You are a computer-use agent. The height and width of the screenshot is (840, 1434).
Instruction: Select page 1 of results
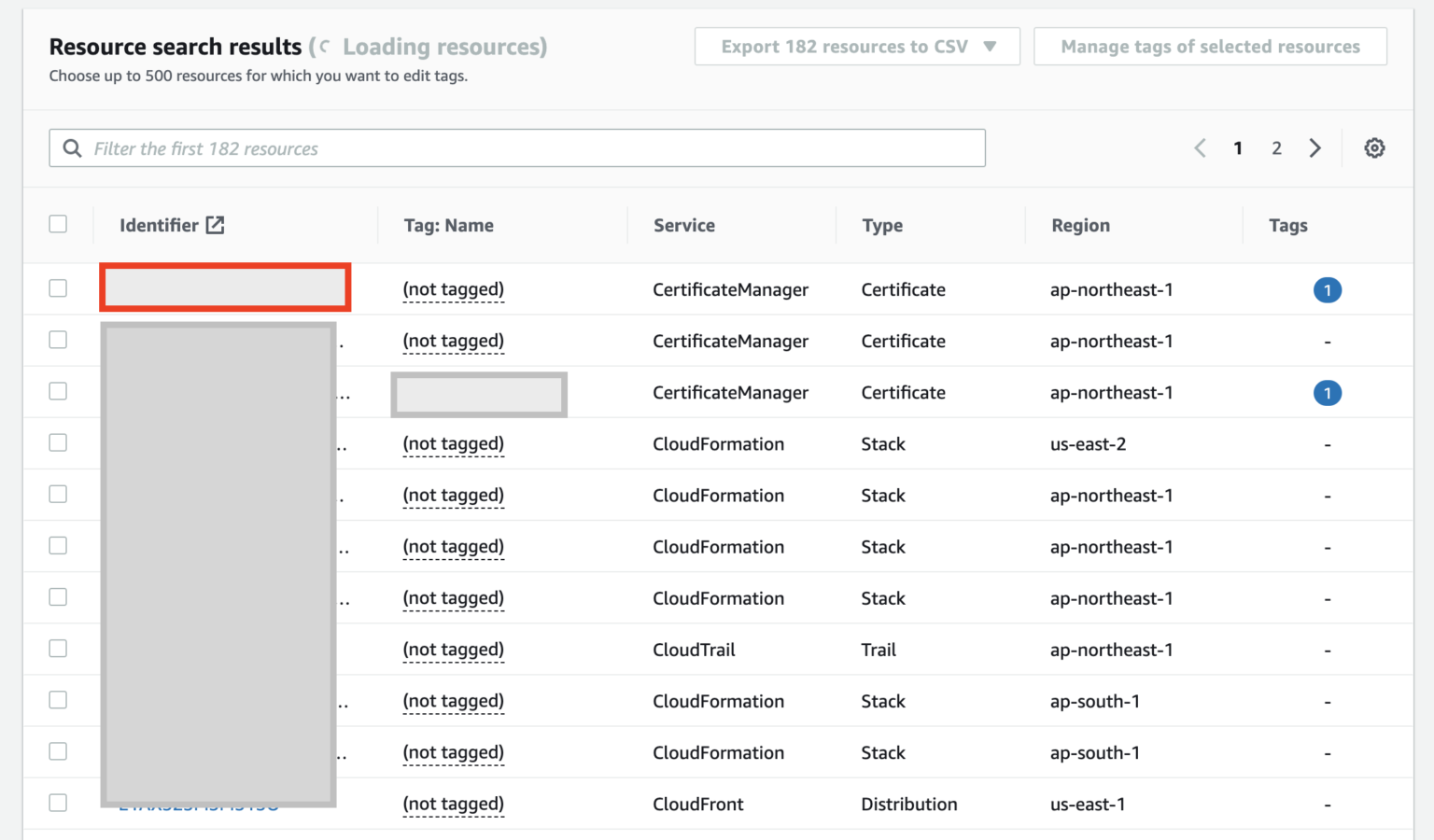point(1238,147)
